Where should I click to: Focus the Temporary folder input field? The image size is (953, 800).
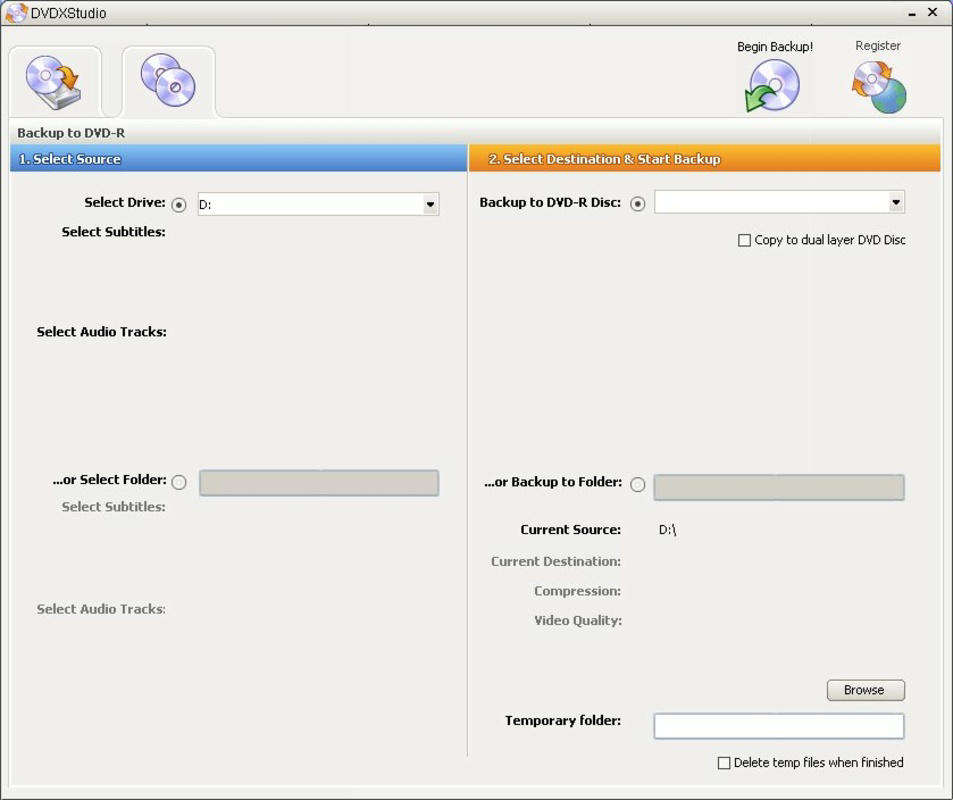coord(779,726)
